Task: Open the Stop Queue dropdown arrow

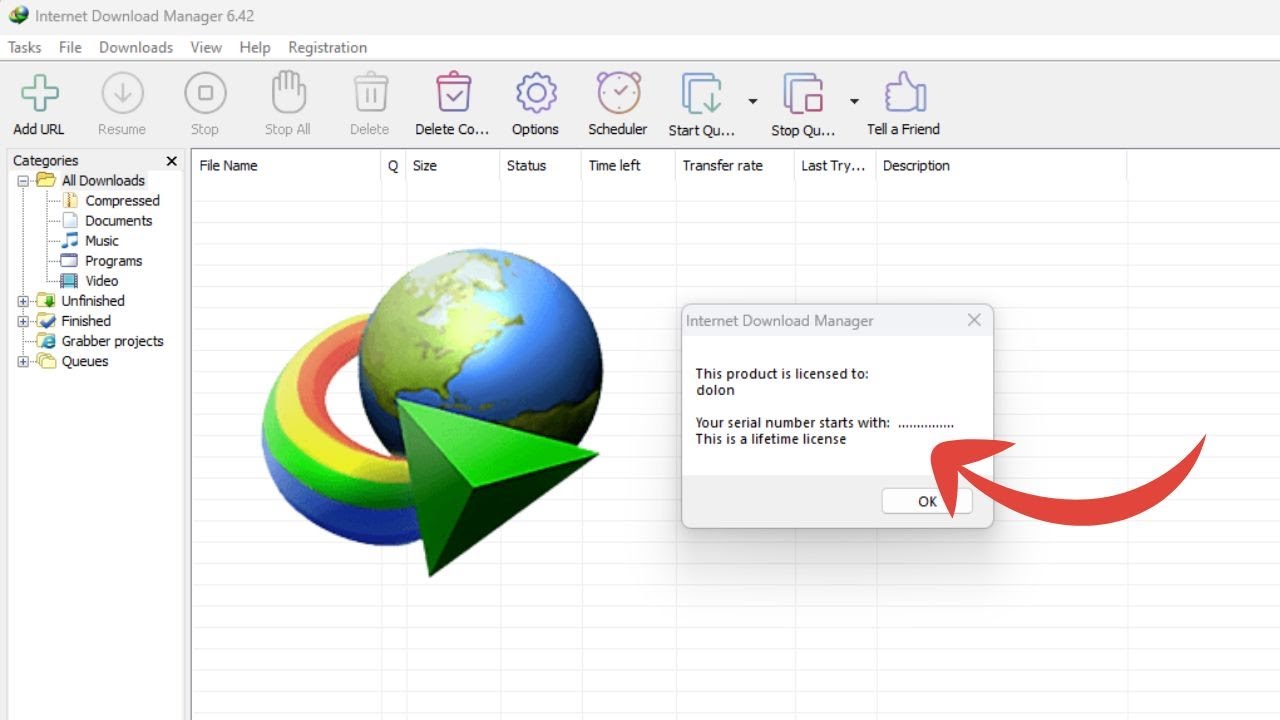Action: click(x=854, y=101)
